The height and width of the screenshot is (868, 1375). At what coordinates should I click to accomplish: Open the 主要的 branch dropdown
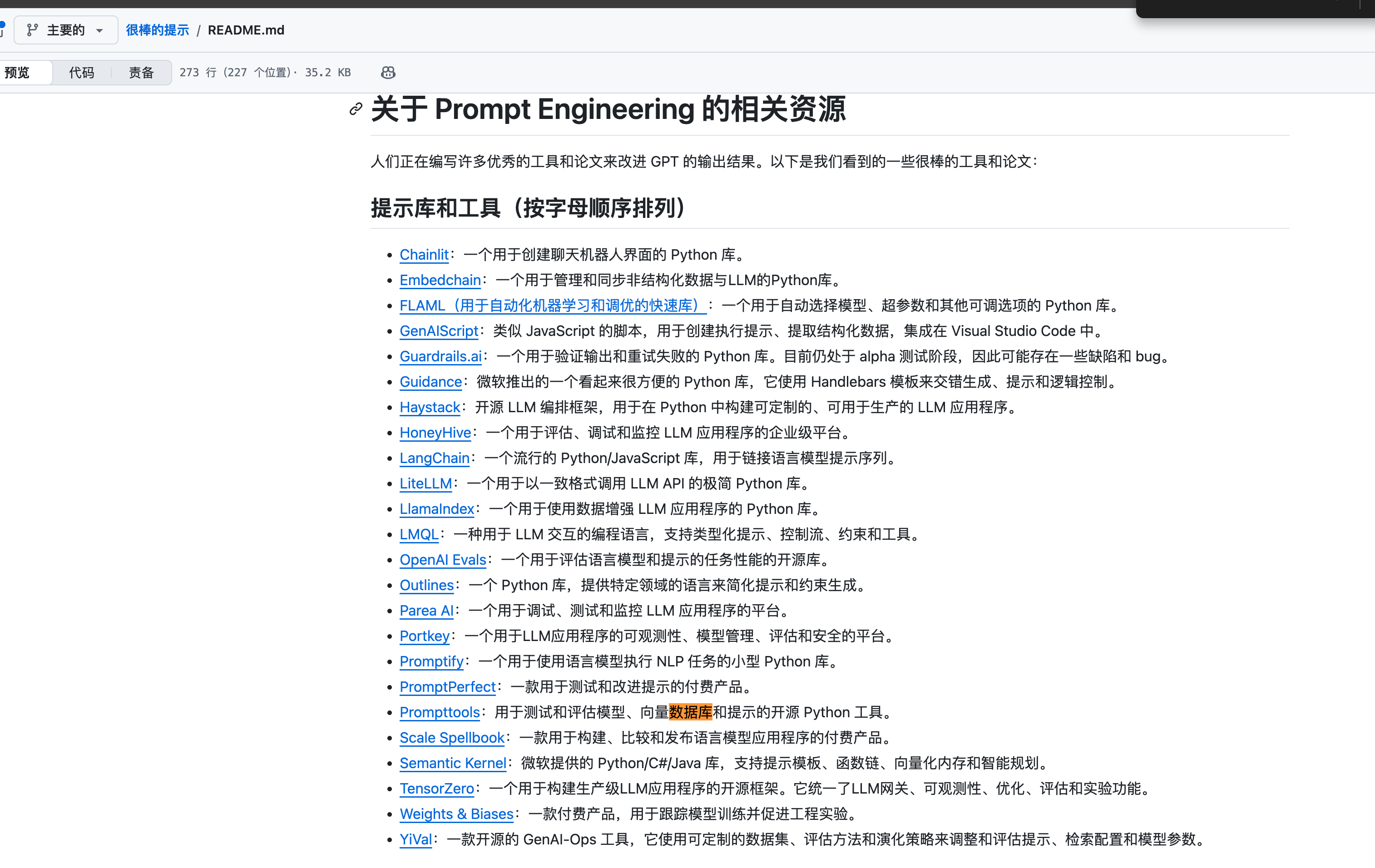[x=66, y=30]
